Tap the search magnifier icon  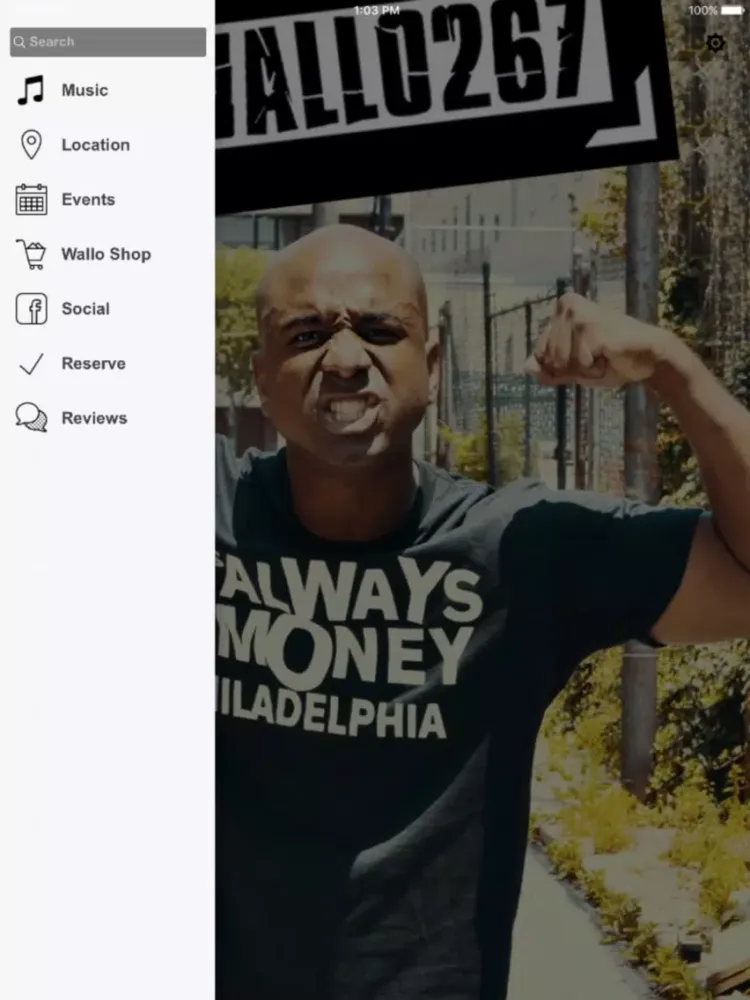pos(20,42)
